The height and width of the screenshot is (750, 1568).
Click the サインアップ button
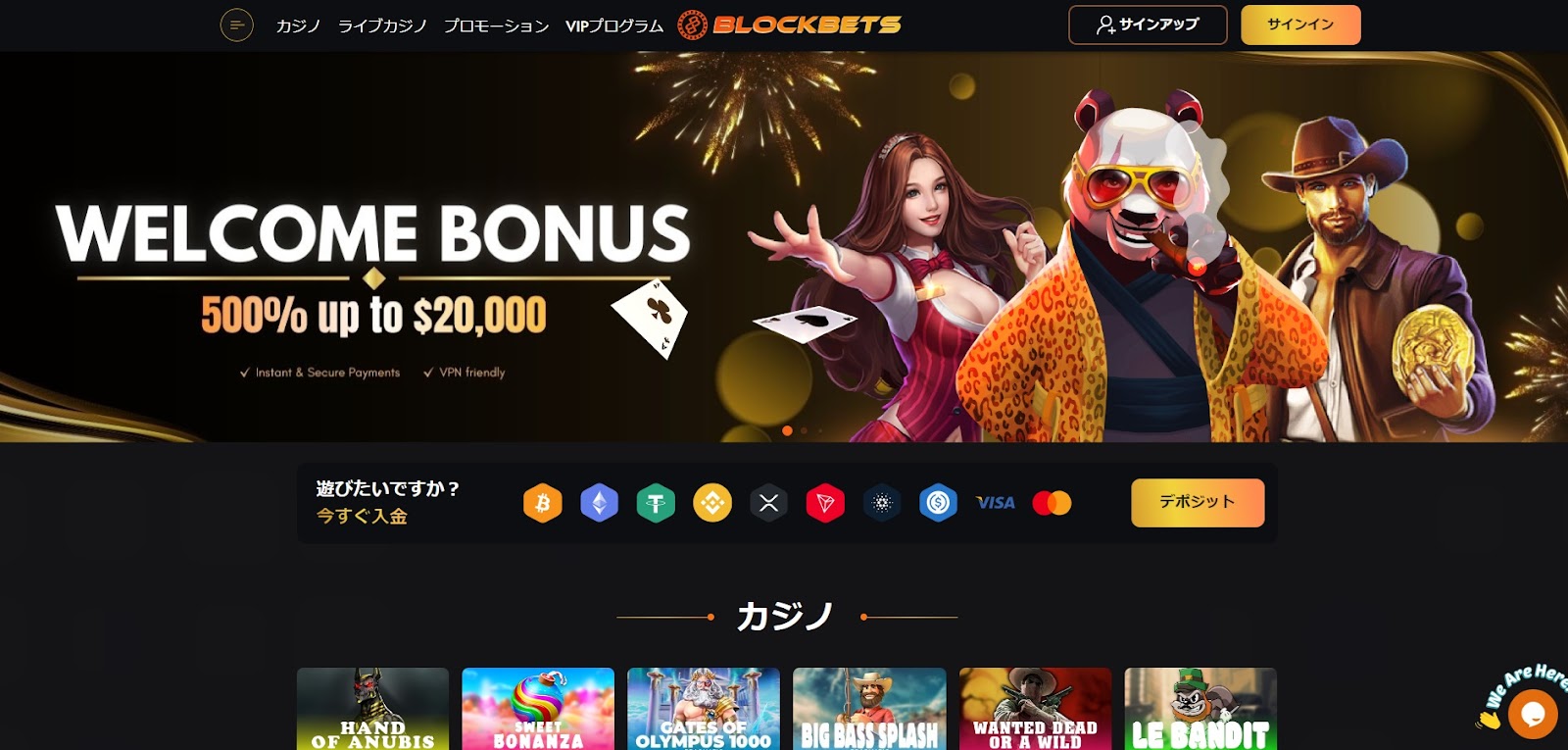pos(1148,25)
